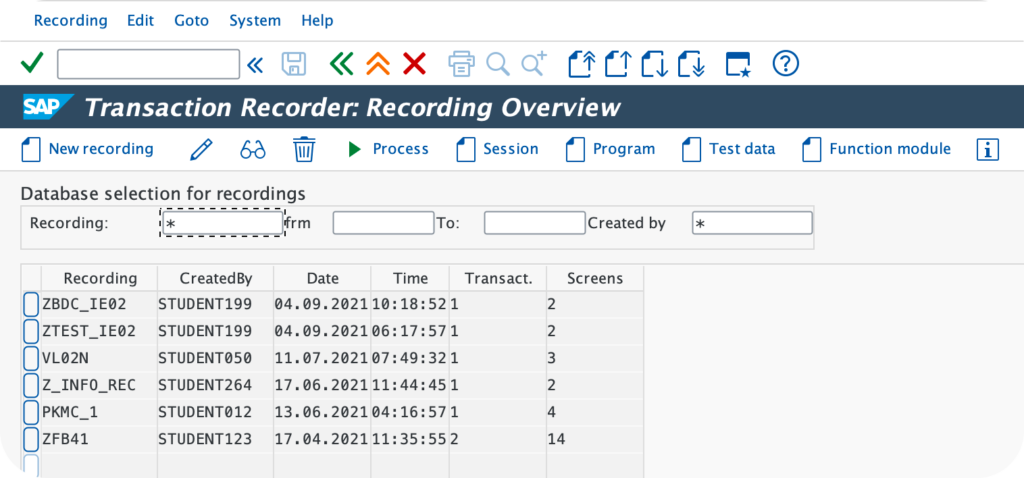Image resolution: width=1024 pixels, height=478 pixels.
Task: Click the 'frm' date input field
Action: tap(383, 223)
